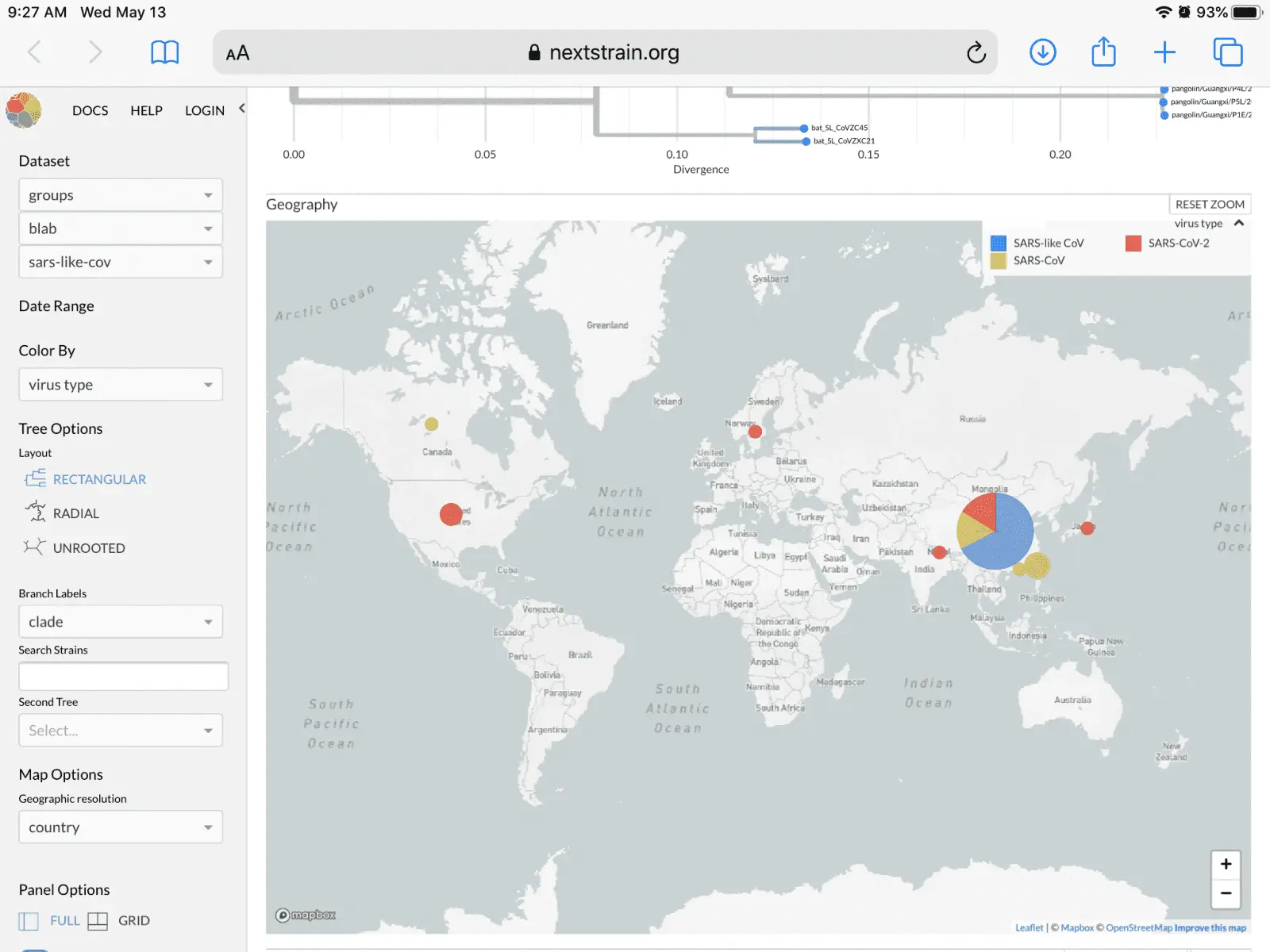This screenshot has width=1270, height=952.
Task: Open a new tab with plus icon
Action: [1164, 52]
